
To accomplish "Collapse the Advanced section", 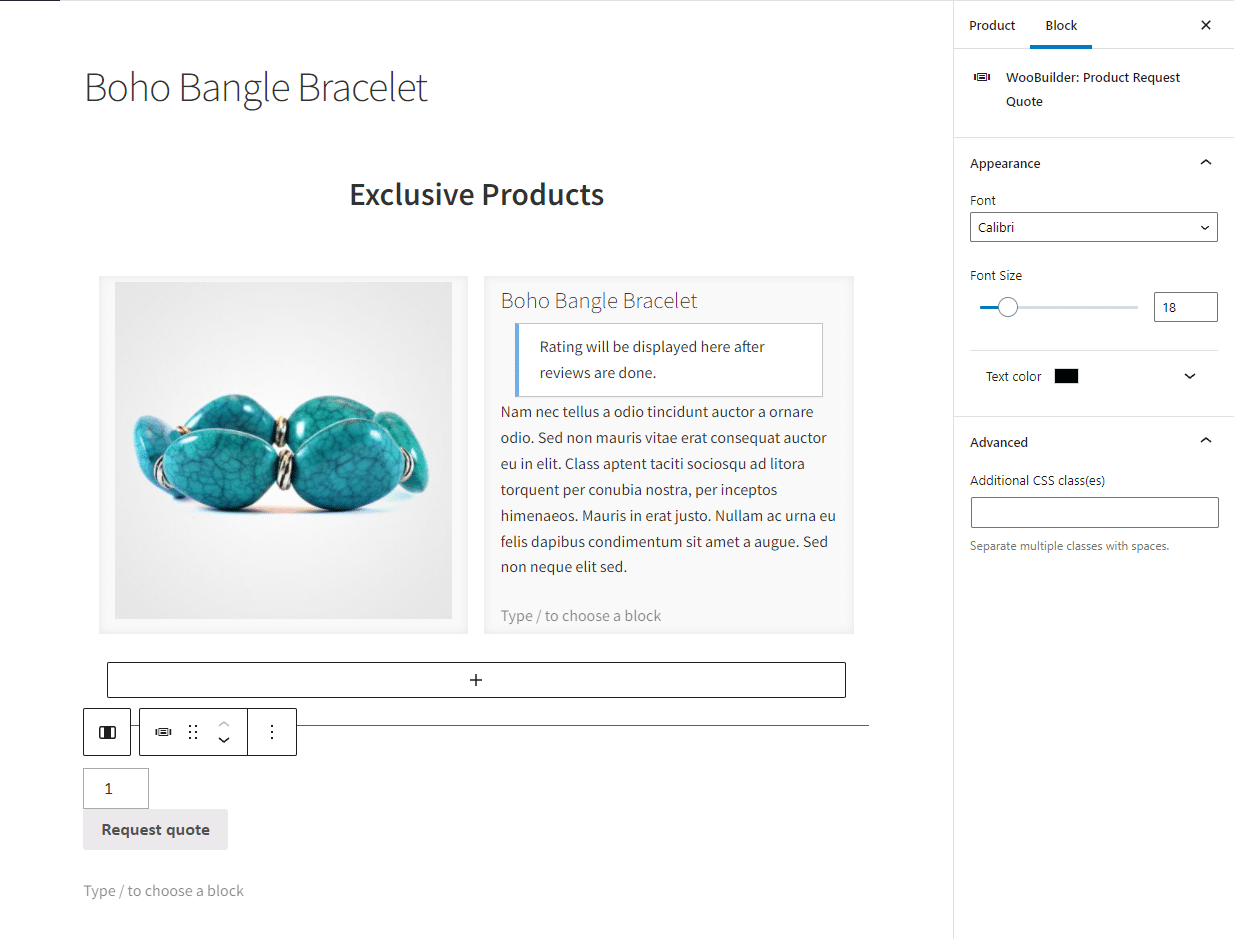I will (1206, 441).
